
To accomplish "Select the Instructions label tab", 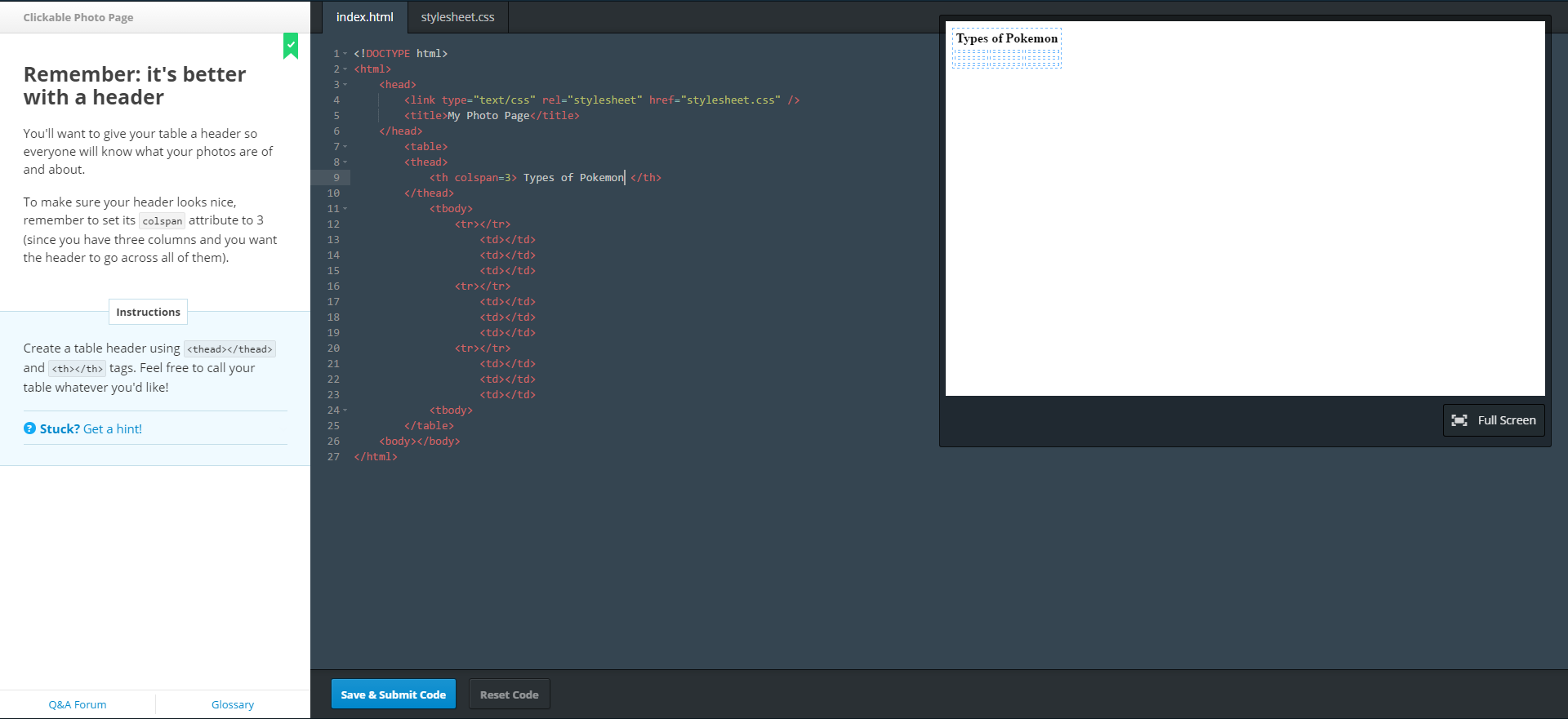I will (x=148, y=312).
